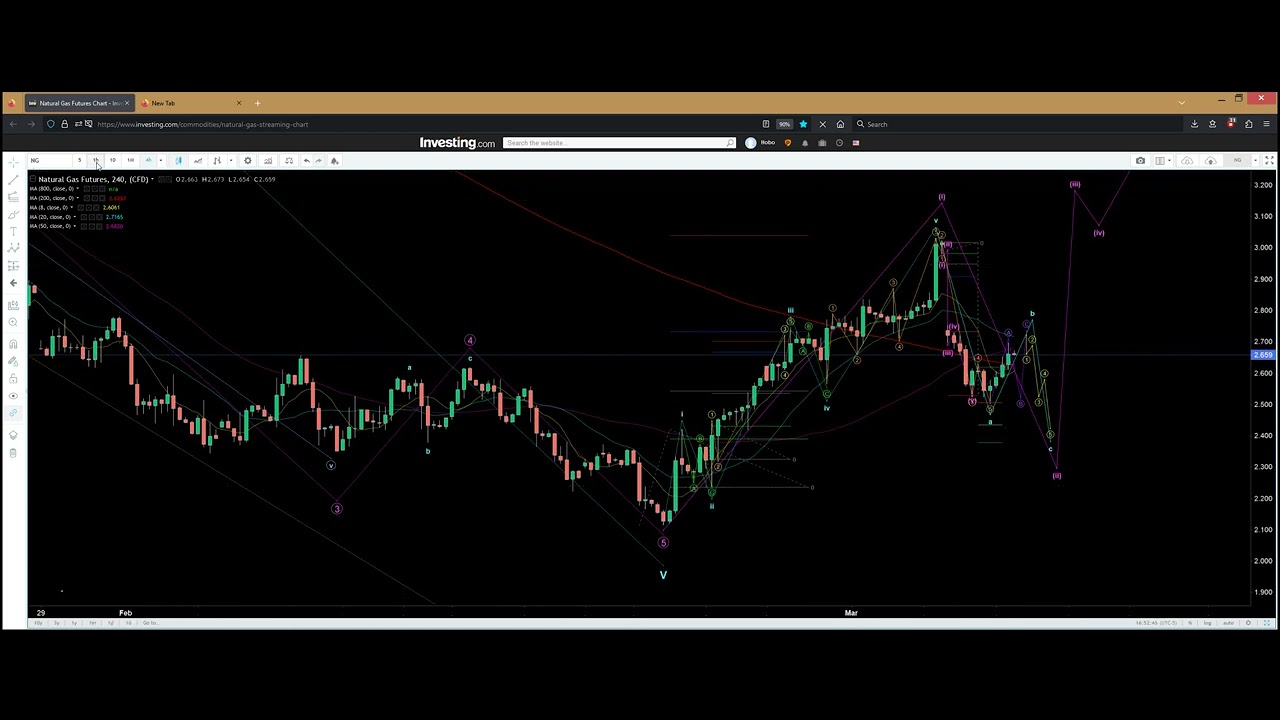Expand the MA (20, close, 0) dropdown arrow
Viewport: 1280px width, 720px height.
click(74, 216)
